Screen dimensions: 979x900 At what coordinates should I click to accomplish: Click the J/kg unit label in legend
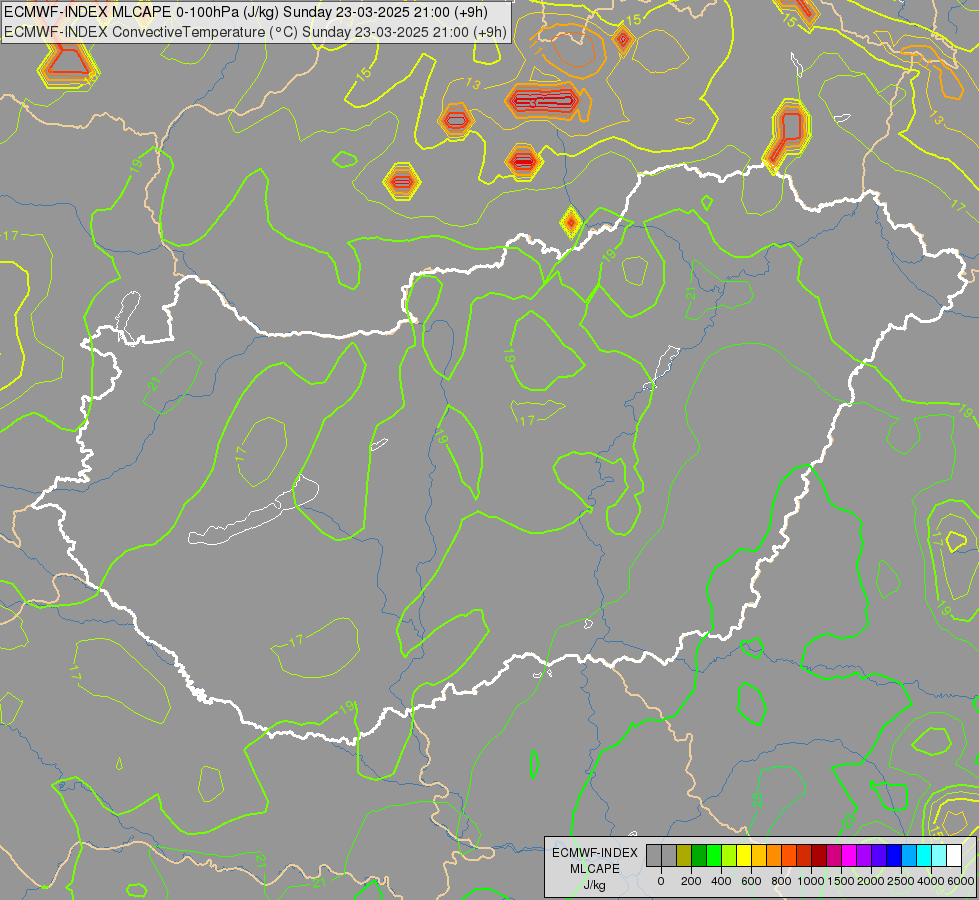click(x=594, y=885)
